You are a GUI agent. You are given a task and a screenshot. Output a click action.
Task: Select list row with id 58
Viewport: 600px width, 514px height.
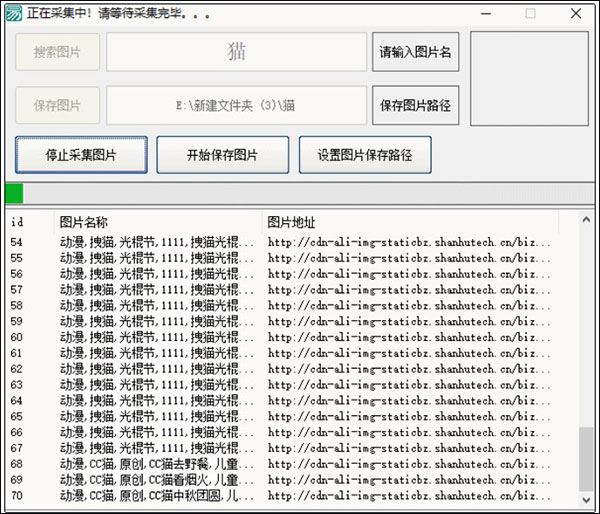282,305
